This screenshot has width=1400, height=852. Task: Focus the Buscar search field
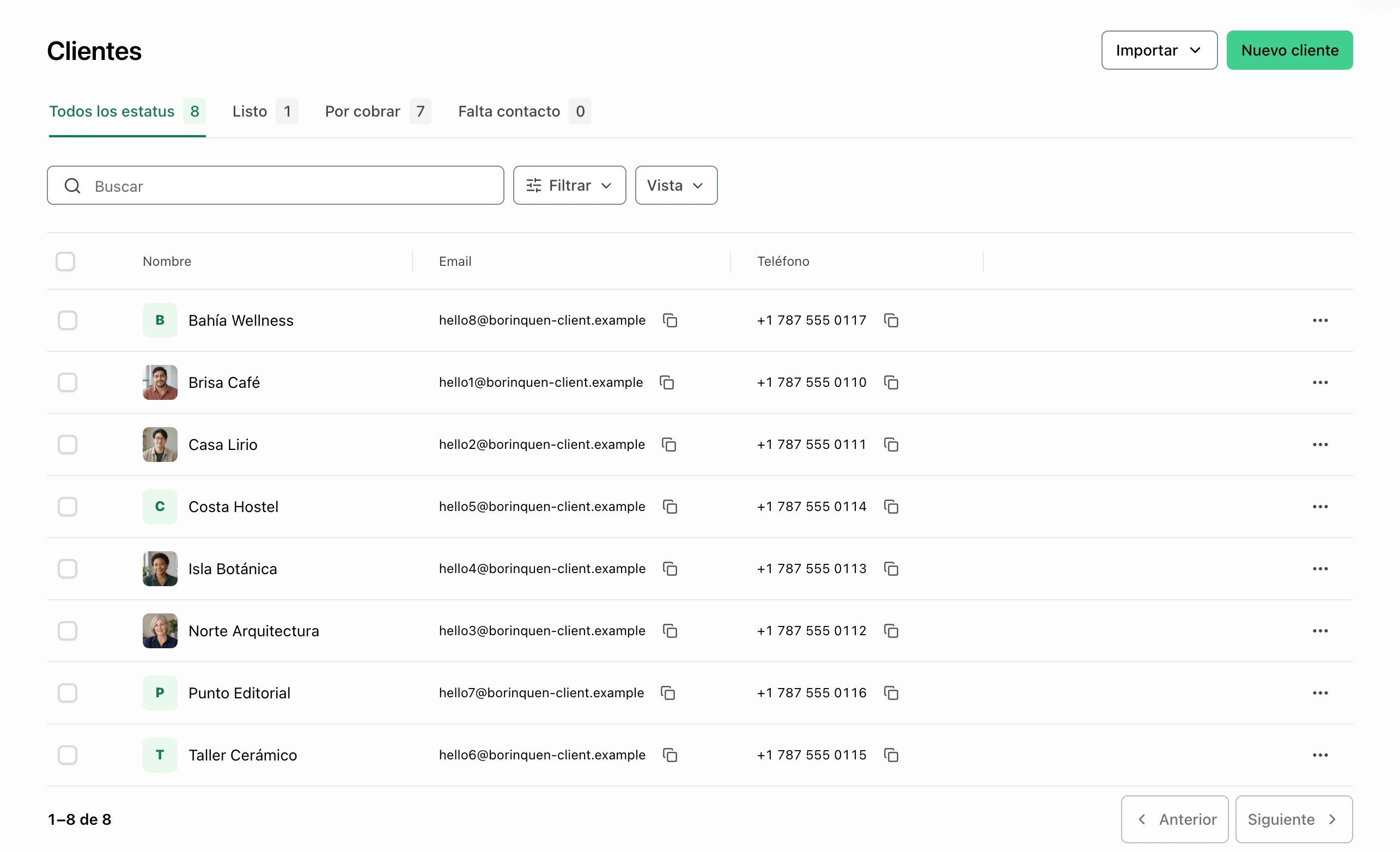pyautogui.click(x=276, y=185)
